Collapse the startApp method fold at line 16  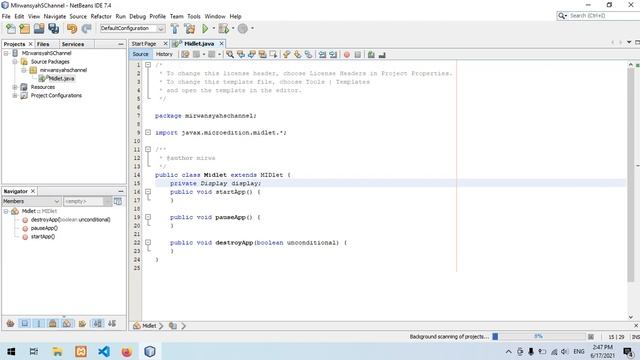(148, 191)
